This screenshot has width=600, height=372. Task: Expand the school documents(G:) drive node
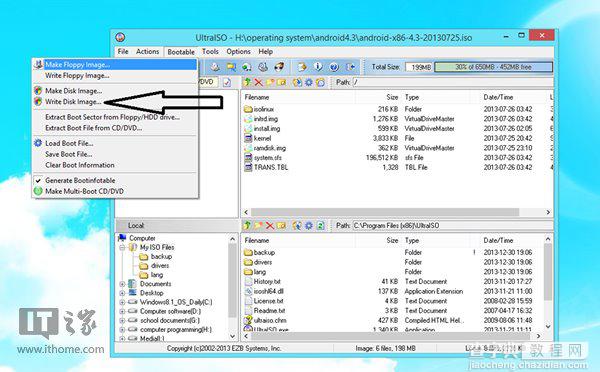click(x=122, y=321)
